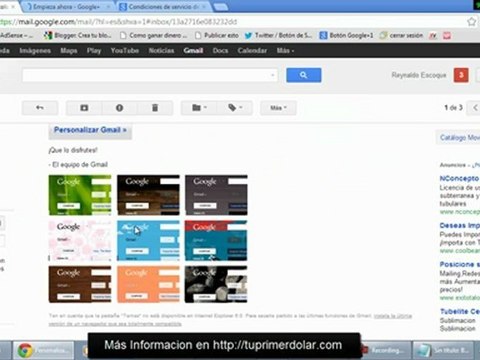Open the Botón Google+1 bookmark

pyautogui.click(x=347, y=35)
